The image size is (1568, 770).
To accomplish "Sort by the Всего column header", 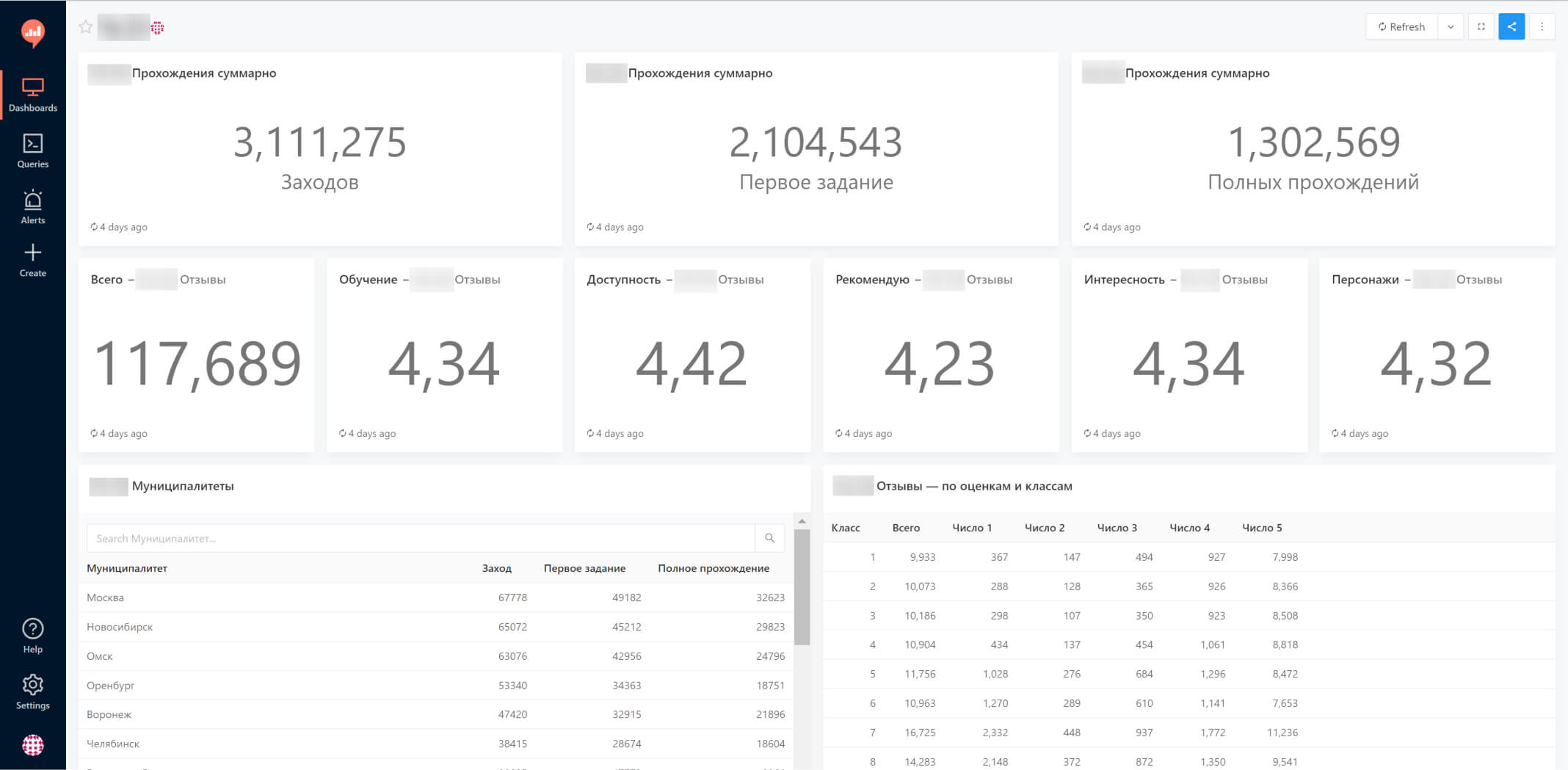I will [x=906, y=528].
